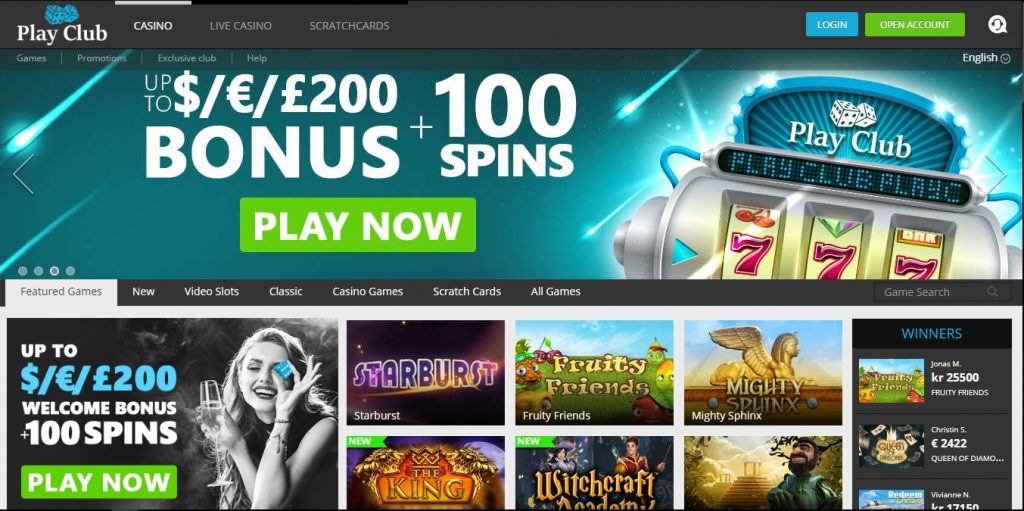Click the magnifier icon in Game Search
Image resolution: width=1024 pixels, height=511 pixels.
(x=993, y=291)
